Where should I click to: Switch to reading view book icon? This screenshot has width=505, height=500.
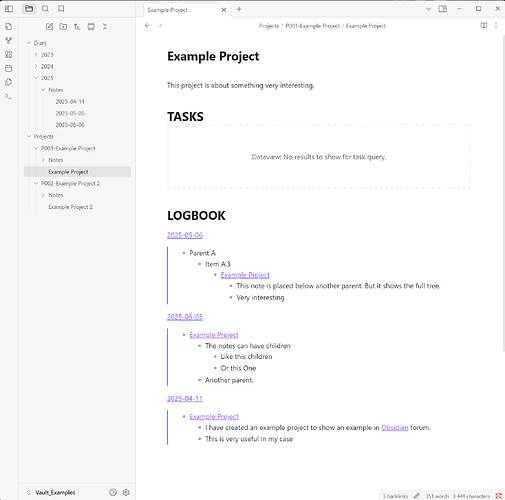pos(484,25)
